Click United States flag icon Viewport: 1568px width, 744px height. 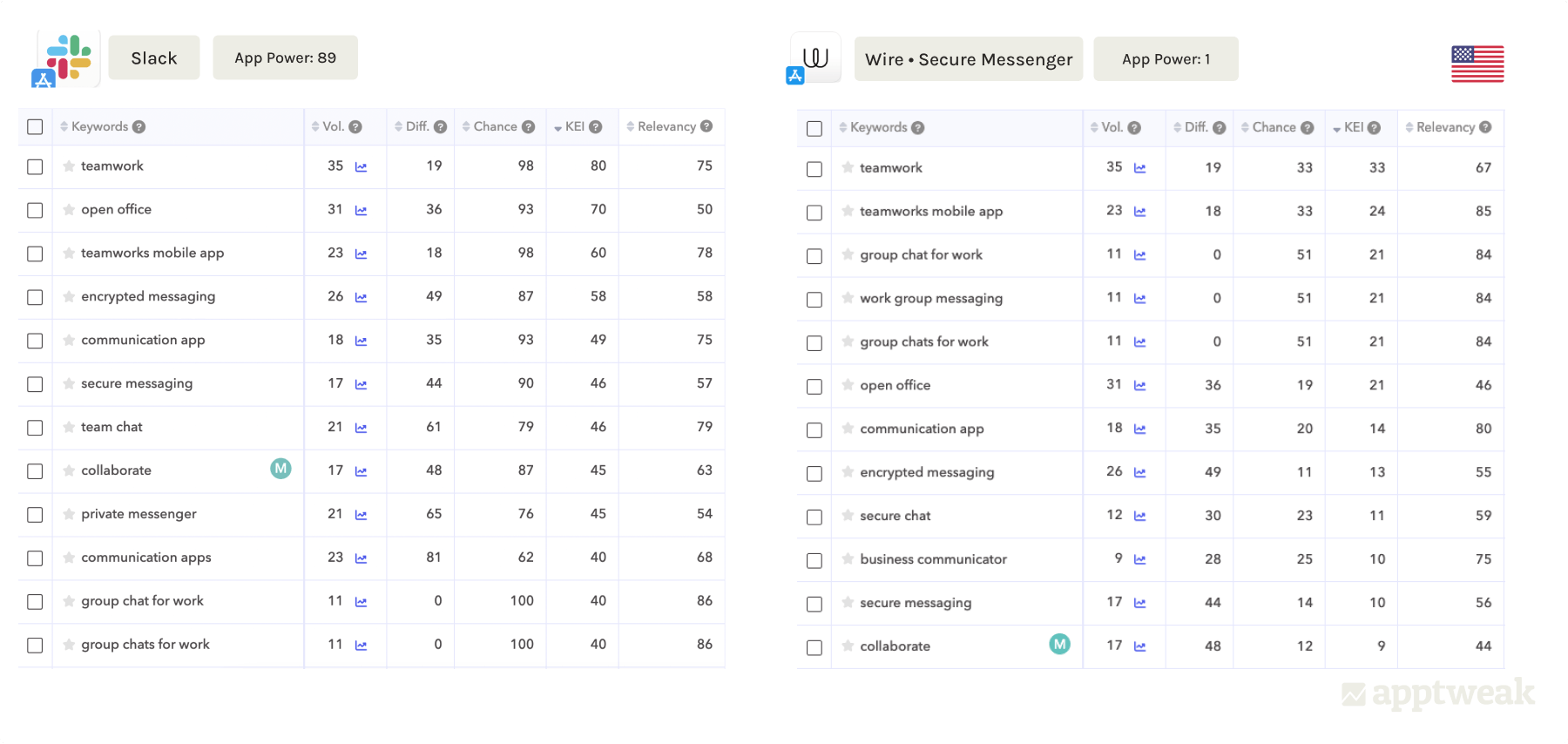(x=1477, y=64)
